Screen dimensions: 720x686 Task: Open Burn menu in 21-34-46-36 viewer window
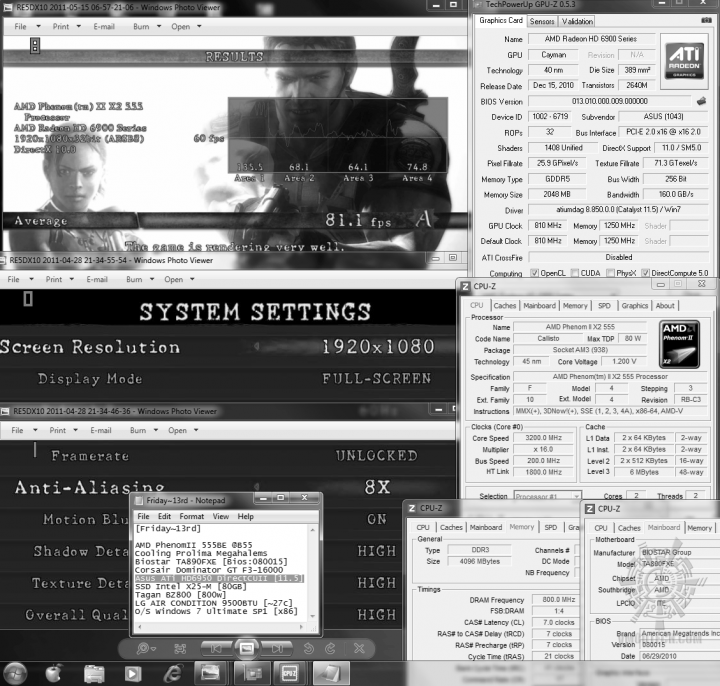tap(138, 430)
